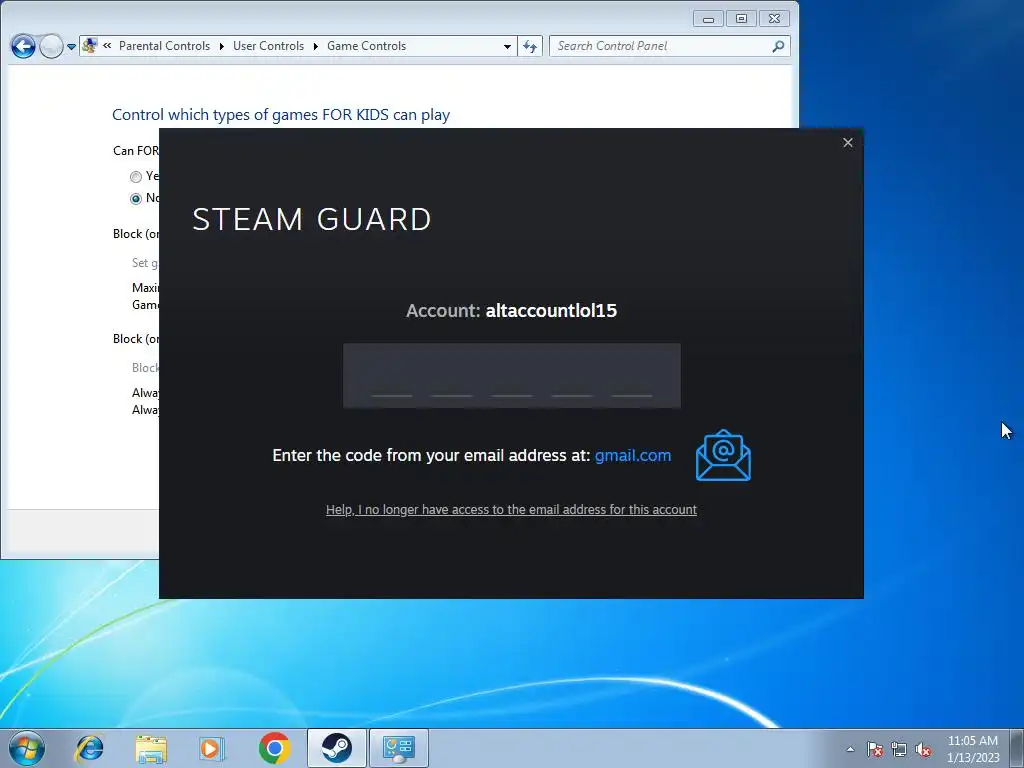Click 'Control which types of games' heading

coord(281,114)
